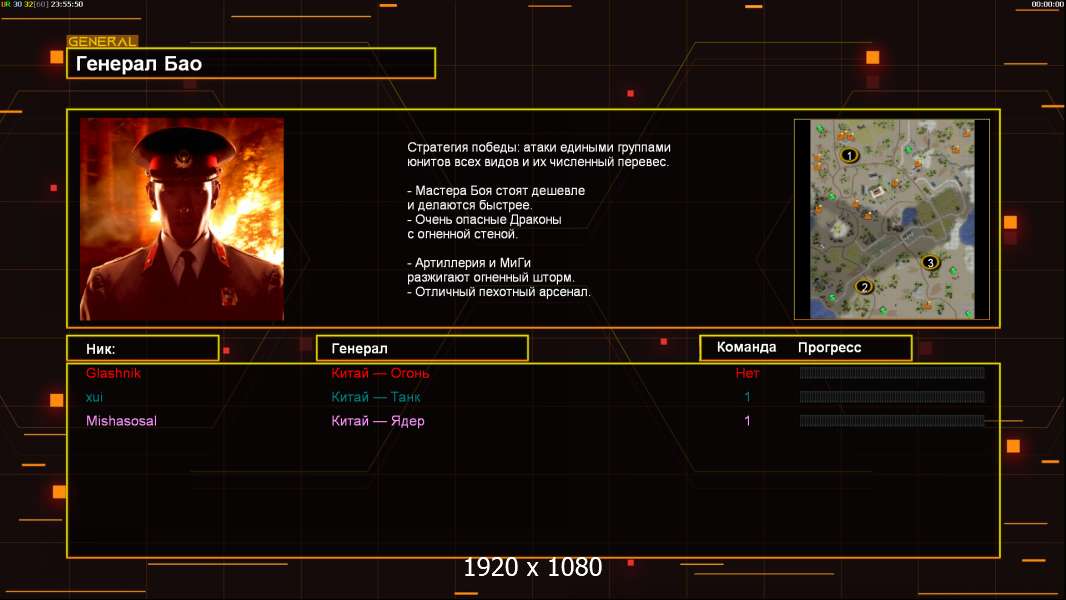Click the 'Генерал Бао' title box
Screen dimensions: 1066x600
tap(251, 63)
